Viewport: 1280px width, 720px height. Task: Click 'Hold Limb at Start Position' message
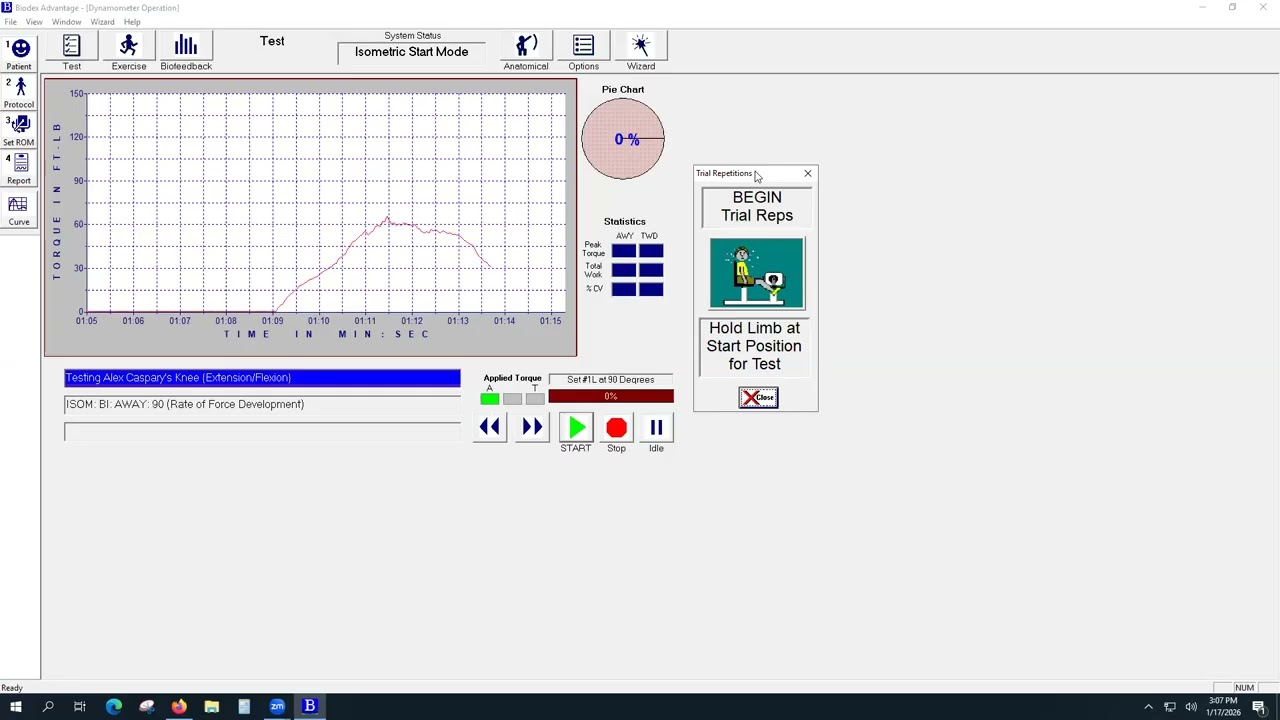[x=755, y=346]
